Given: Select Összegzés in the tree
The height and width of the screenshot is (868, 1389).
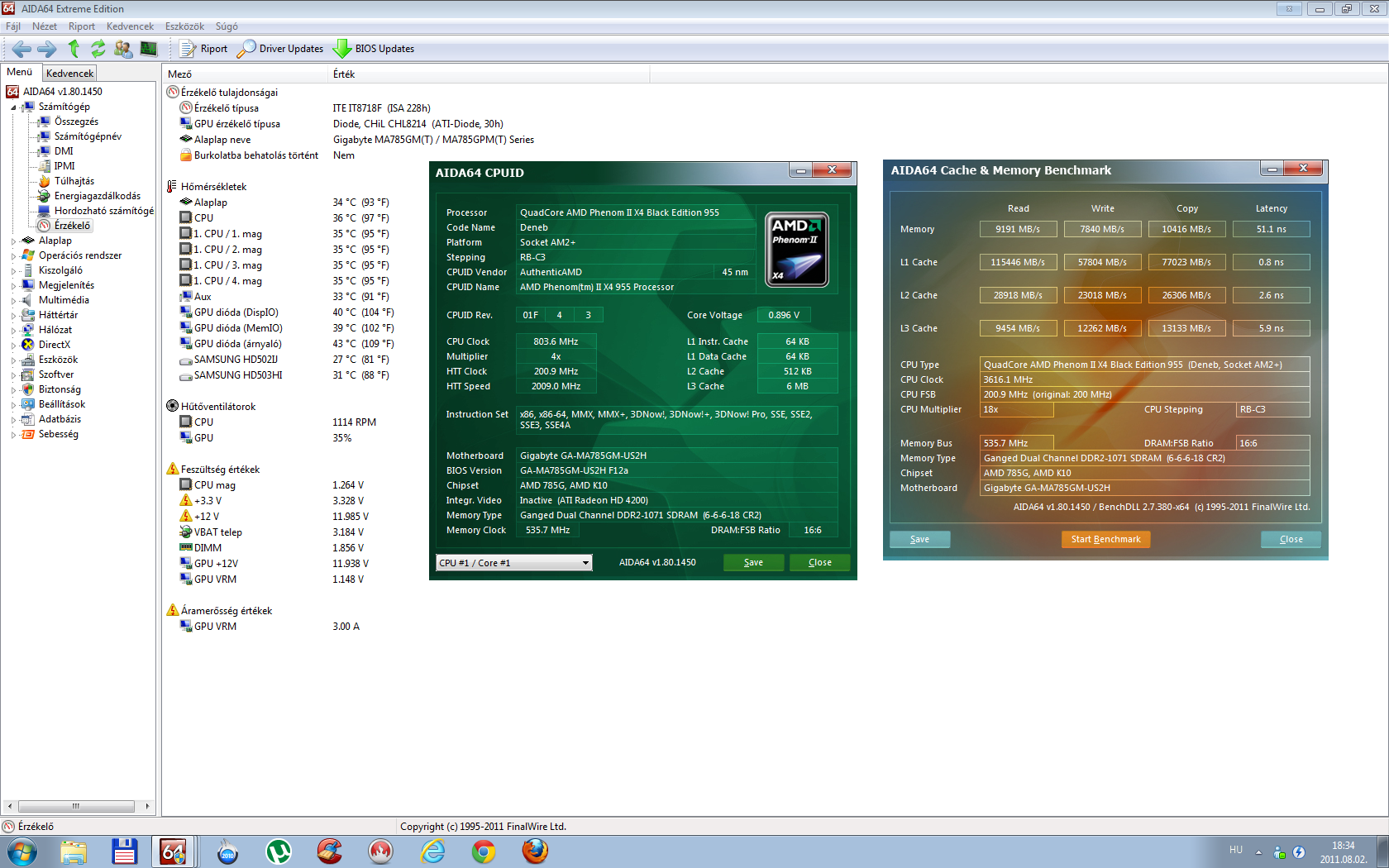Looking at the screenshot, I should [x=76, y=122].
